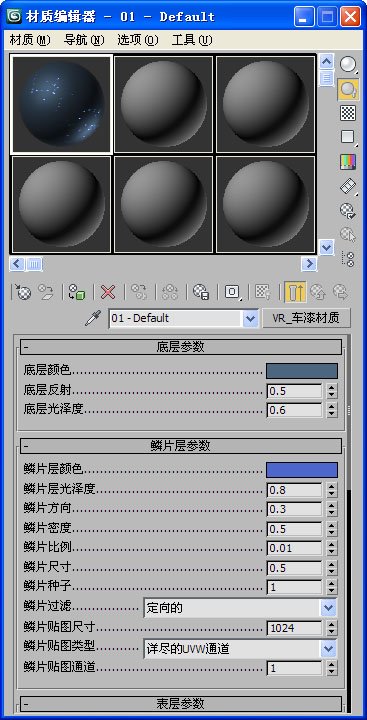Click the 底层光泽度 value field 0.6
367x720 pixels.
pos(294,410)
